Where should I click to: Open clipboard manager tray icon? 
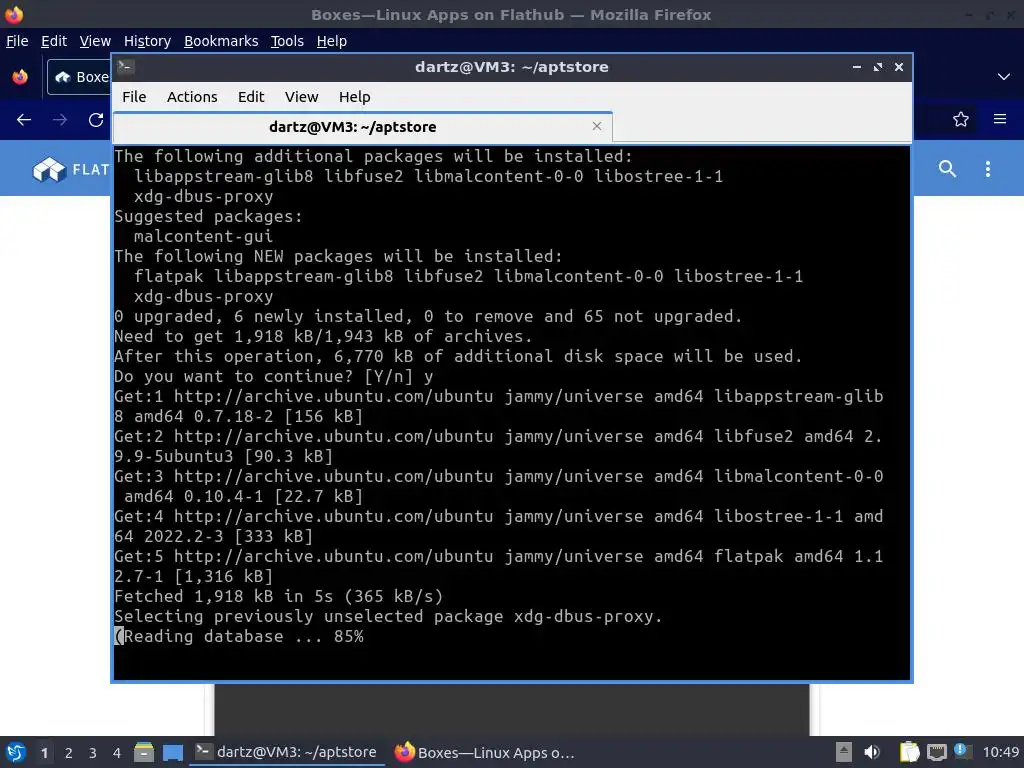click(909, 752)
